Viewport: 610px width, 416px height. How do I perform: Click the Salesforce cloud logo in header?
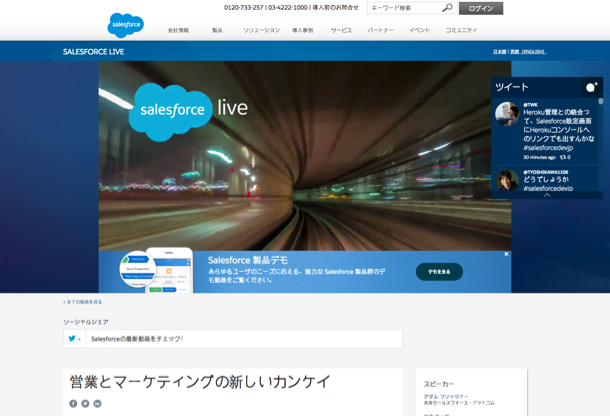point(125,24)
